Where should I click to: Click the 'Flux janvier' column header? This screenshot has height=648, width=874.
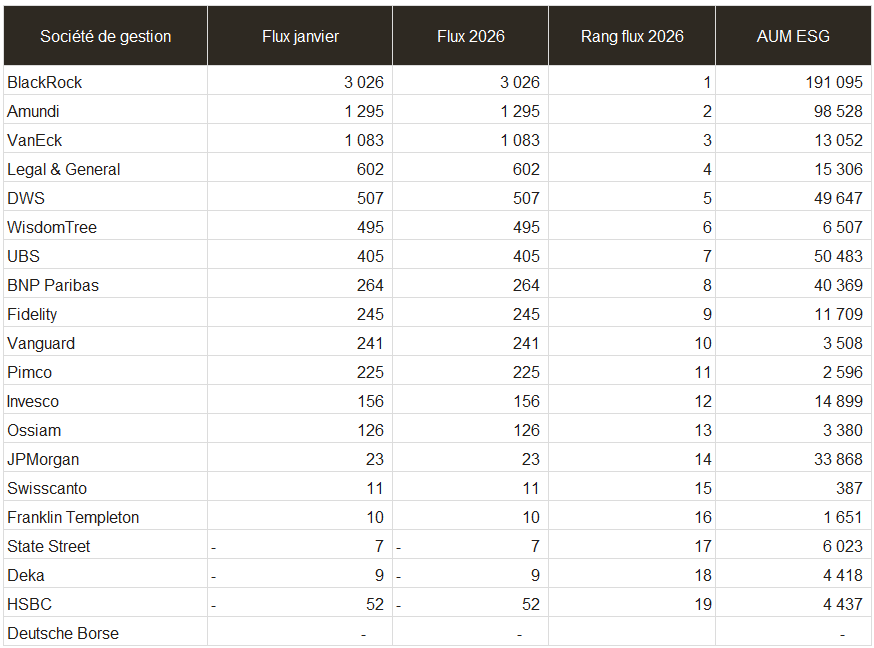coord(300,36)
